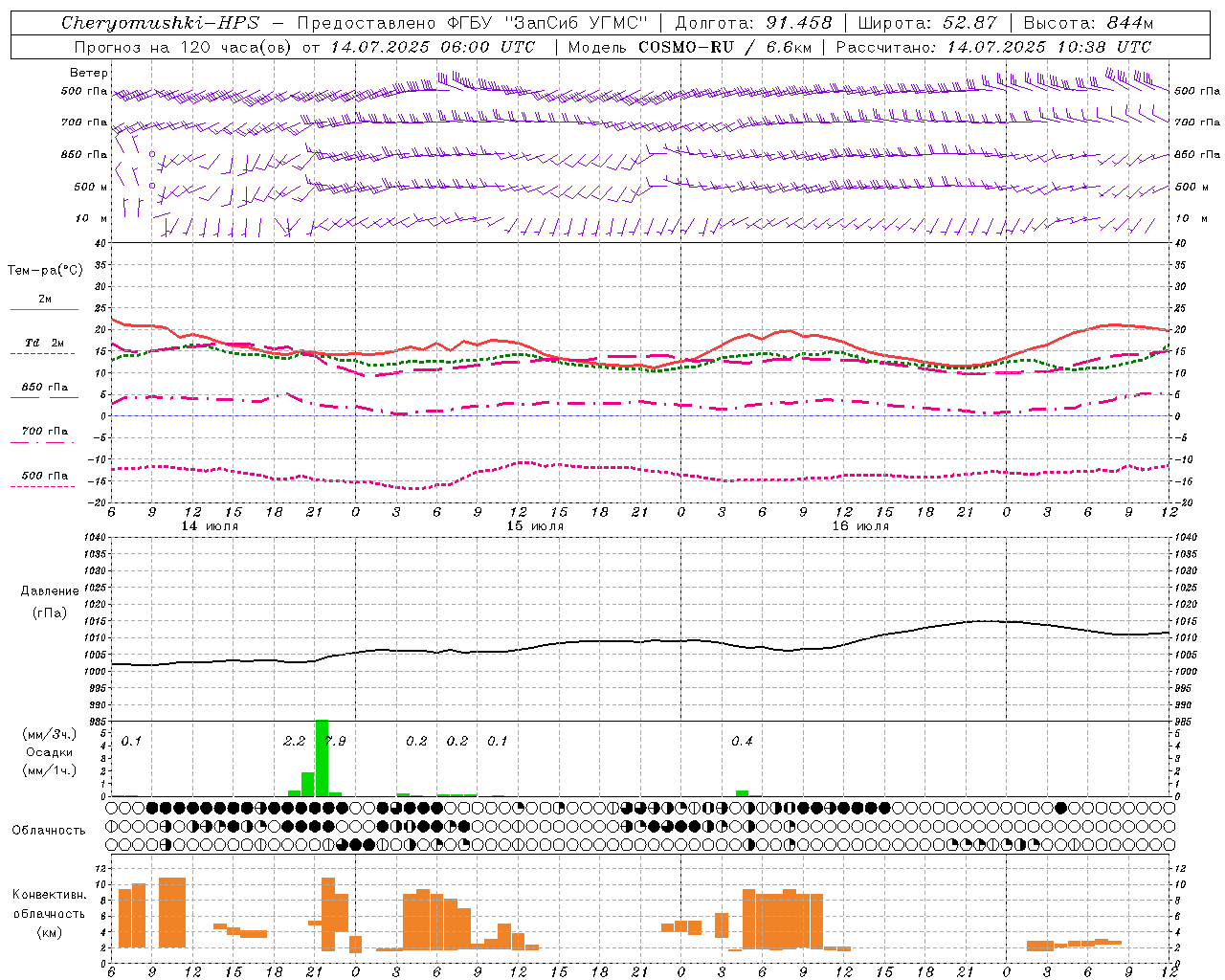1225x980 pixels.
Task: Click the Ветер panel label
Action: click(89, 73)
